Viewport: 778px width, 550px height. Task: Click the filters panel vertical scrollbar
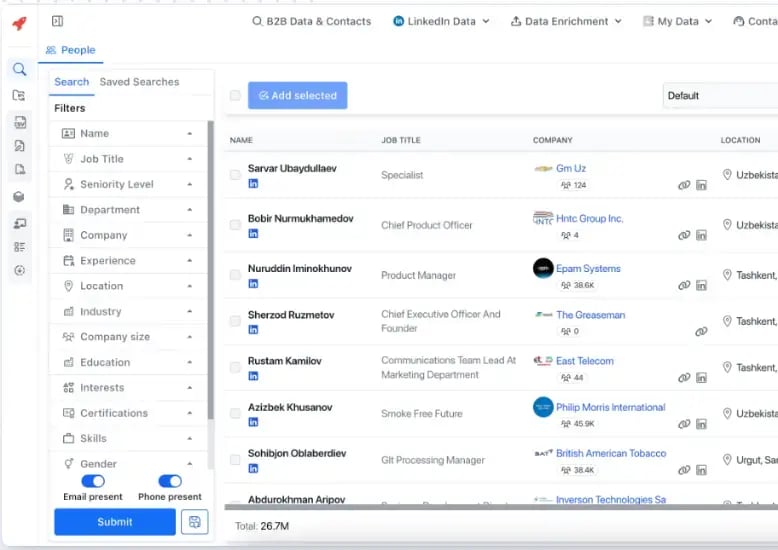(x=210, y=271)
